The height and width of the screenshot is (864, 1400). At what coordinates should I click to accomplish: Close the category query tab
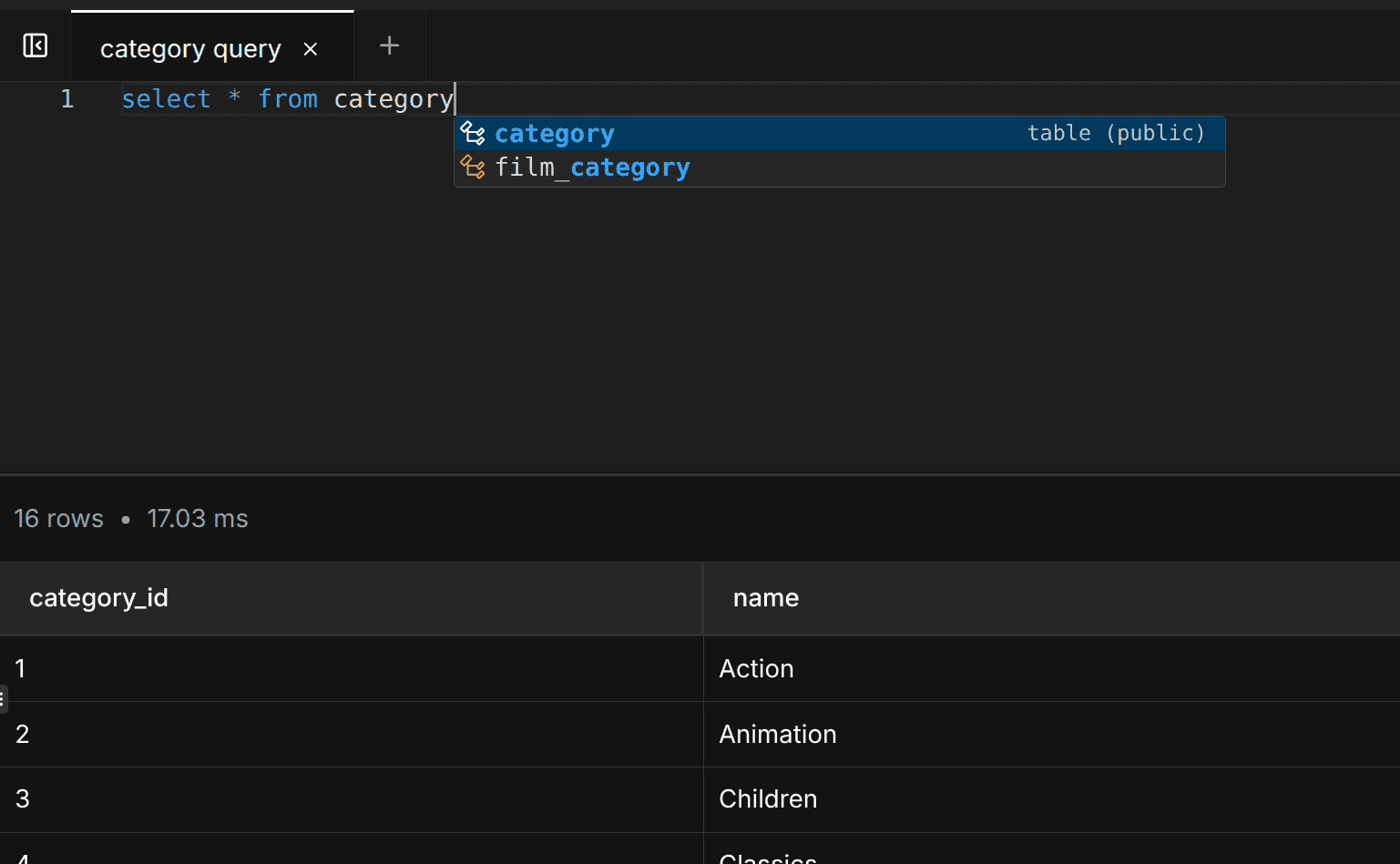[311, 49]
